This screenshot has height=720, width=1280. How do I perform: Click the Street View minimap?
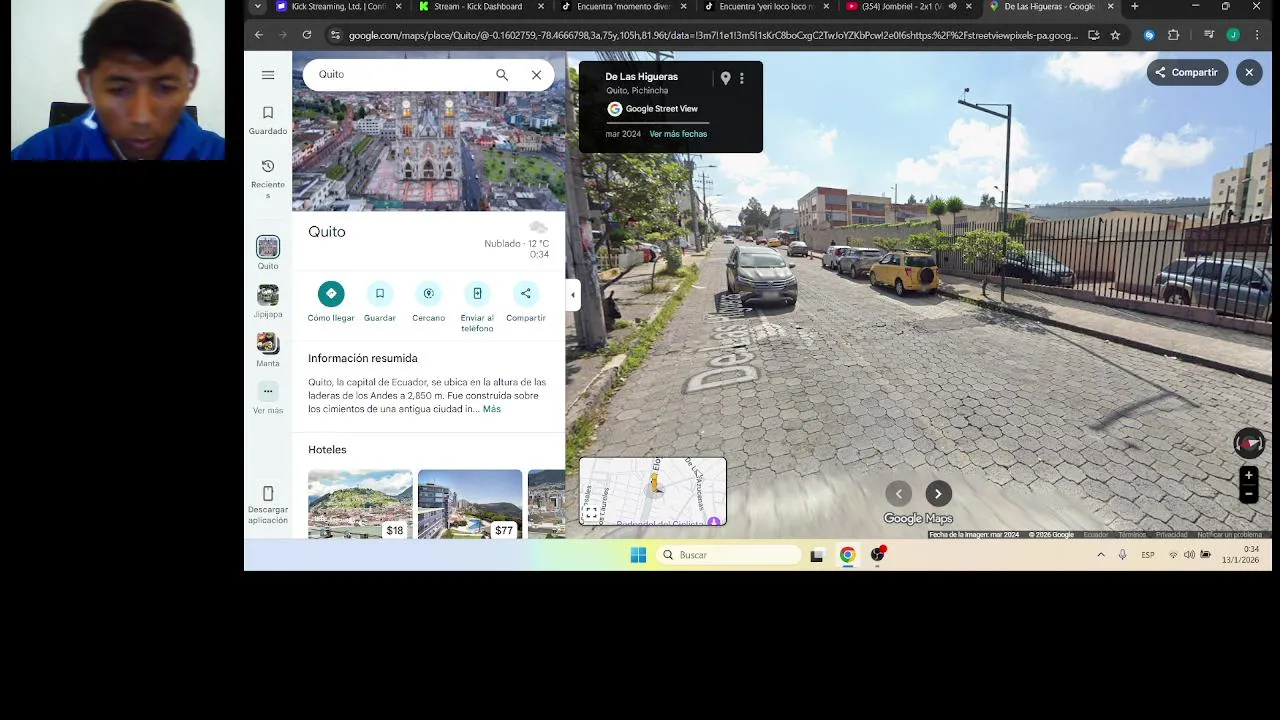[x=653, y=491]
